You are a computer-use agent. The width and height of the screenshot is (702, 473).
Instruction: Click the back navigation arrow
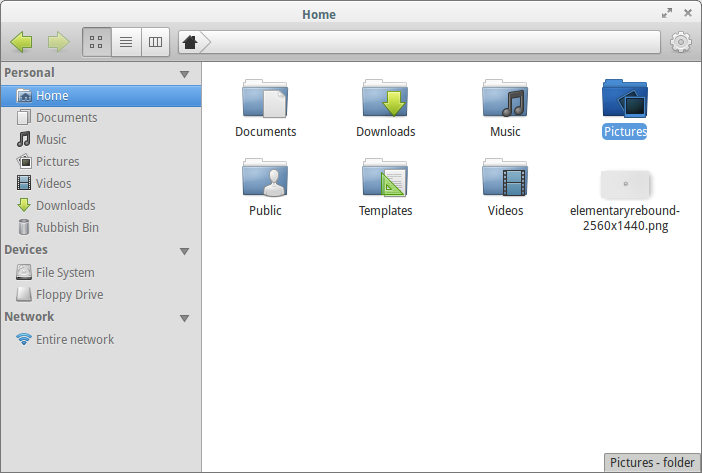pos(21,42)
